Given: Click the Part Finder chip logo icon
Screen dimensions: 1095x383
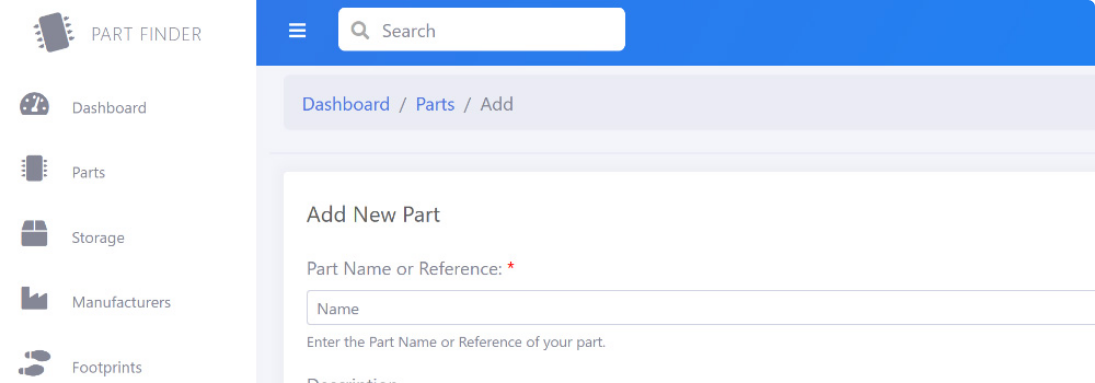Looking at the screenshot, I should click(x=54, y=32).
